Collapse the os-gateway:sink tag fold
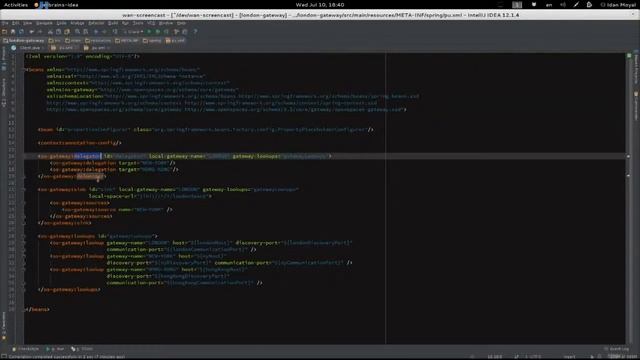Image resolution: width=640 pixels, height=360 pixels. 25,189
